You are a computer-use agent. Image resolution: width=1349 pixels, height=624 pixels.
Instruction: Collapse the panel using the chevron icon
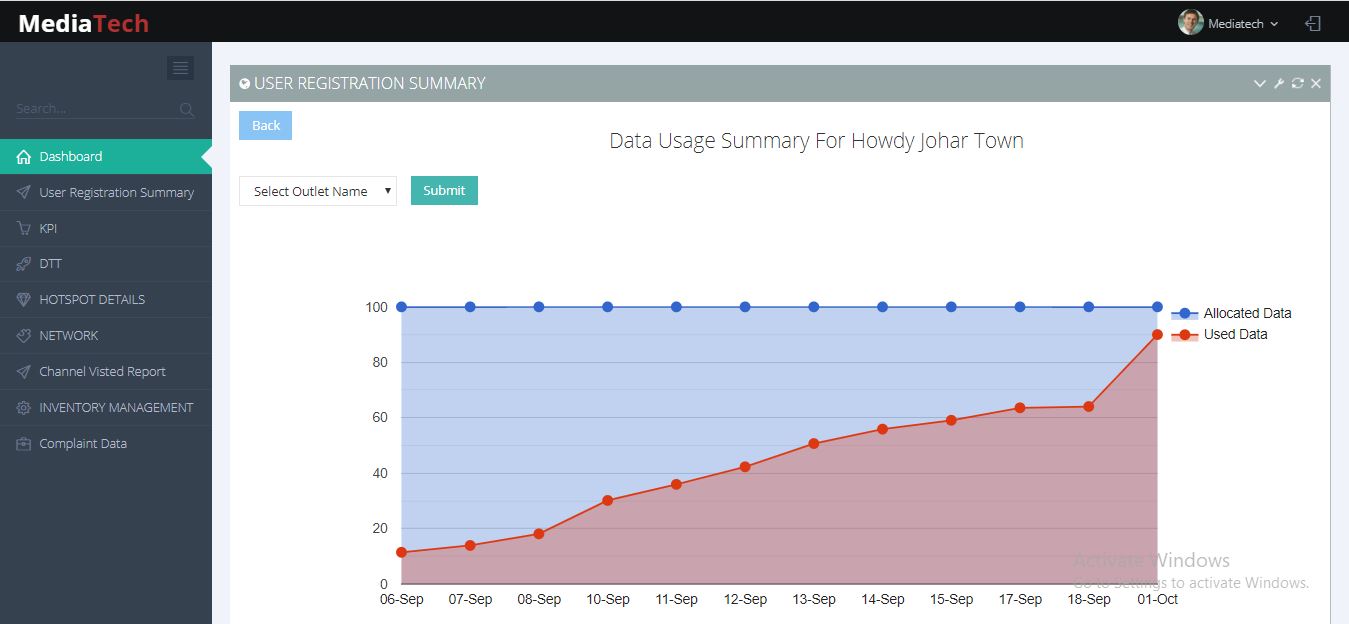[x=1260, y=83]
